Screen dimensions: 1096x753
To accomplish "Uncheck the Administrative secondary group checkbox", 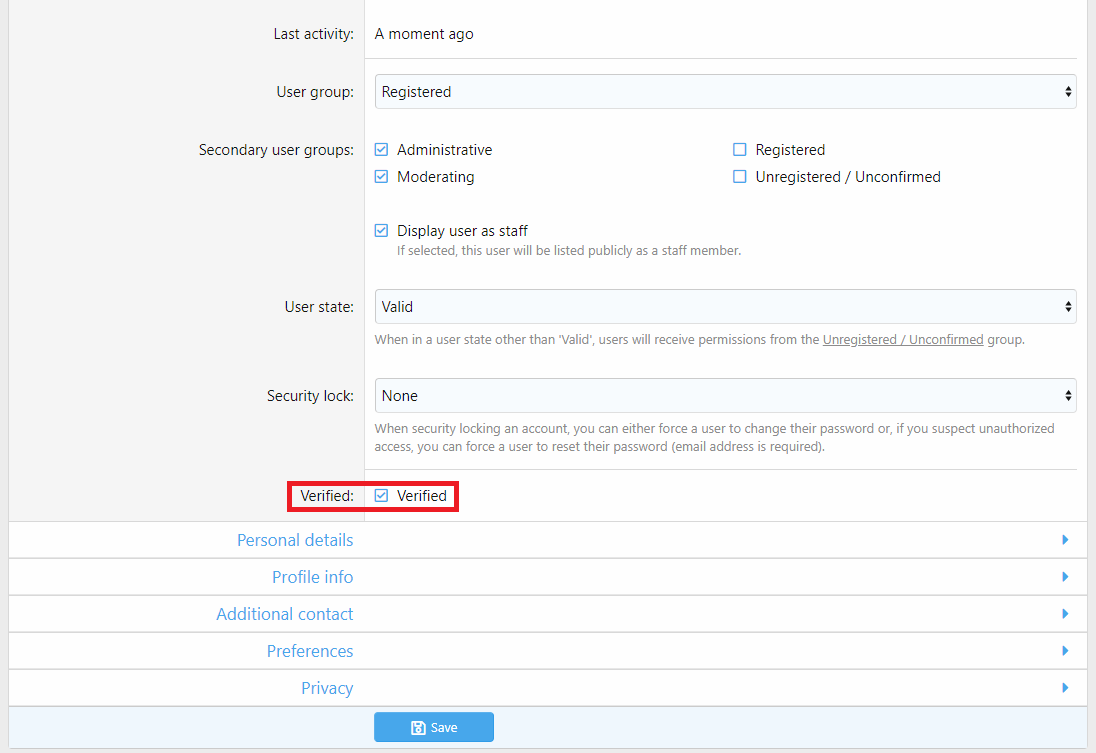I will (x=381, y=150).
